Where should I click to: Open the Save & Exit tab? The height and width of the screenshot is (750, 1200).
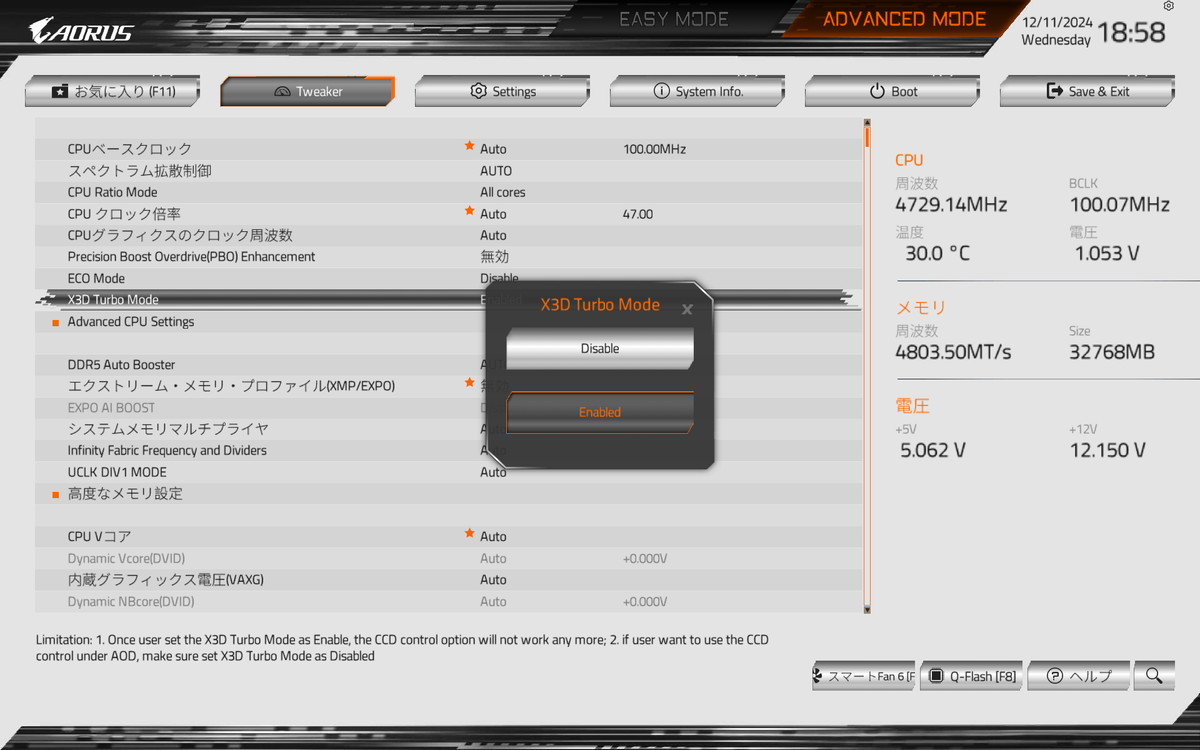1087,91
